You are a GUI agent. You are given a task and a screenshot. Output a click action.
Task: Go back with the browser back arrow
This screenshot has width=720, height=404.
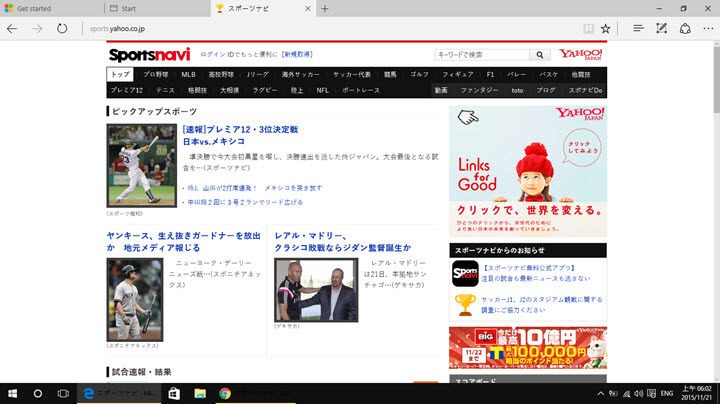12,28
